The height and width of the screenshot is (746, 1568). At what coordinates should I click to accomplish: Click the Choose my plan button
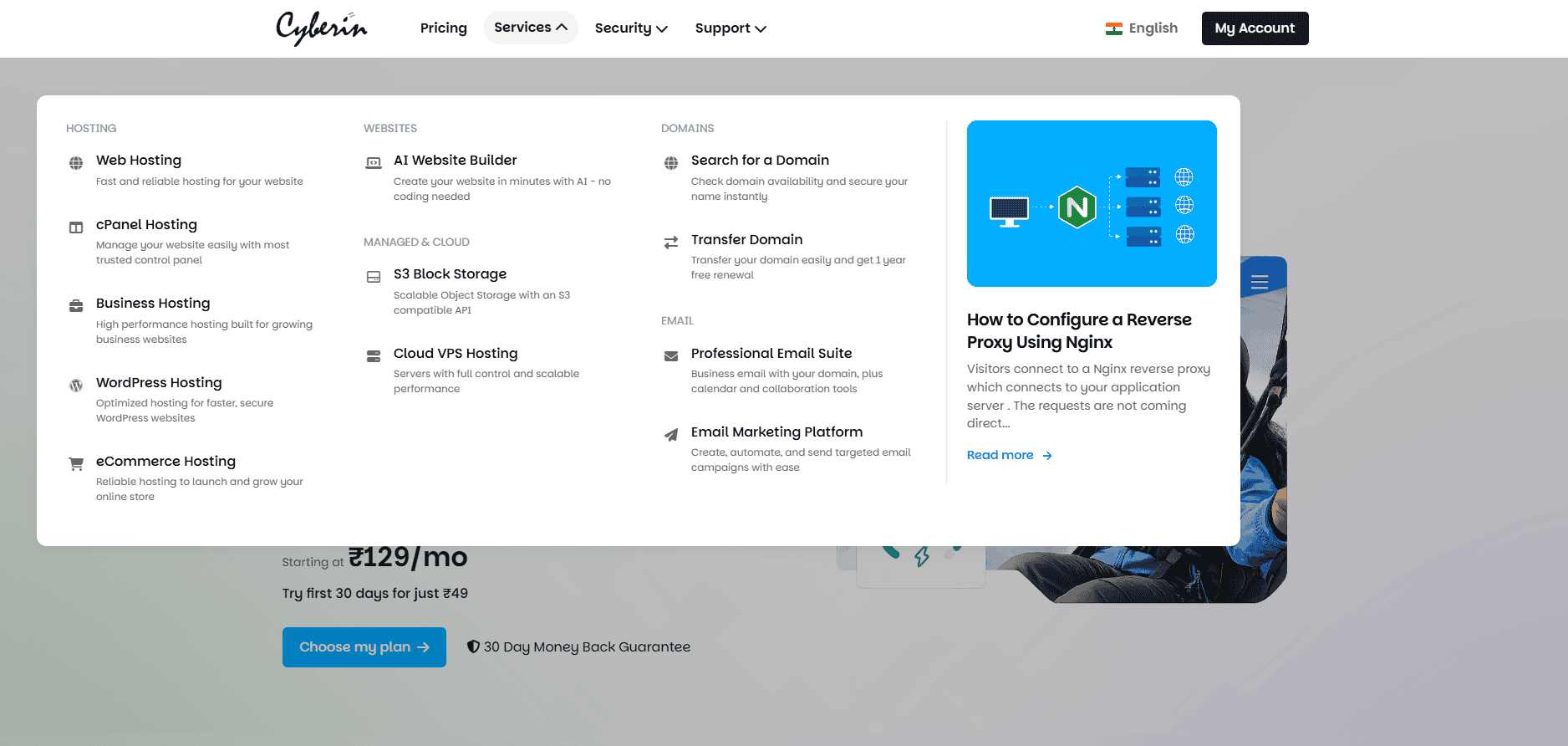(364, 647)
